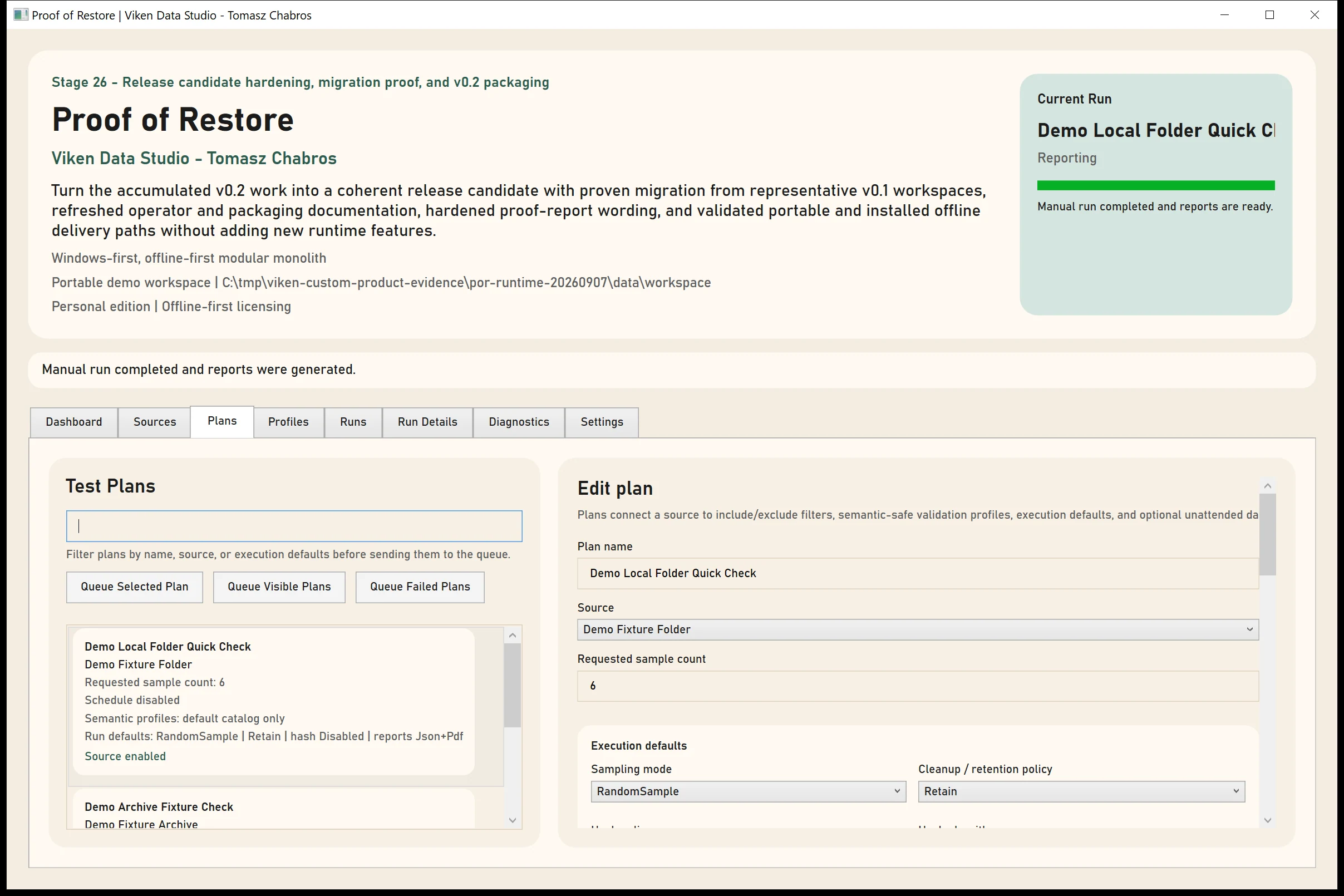Click Queue Selected Plan button

point(134,587)
